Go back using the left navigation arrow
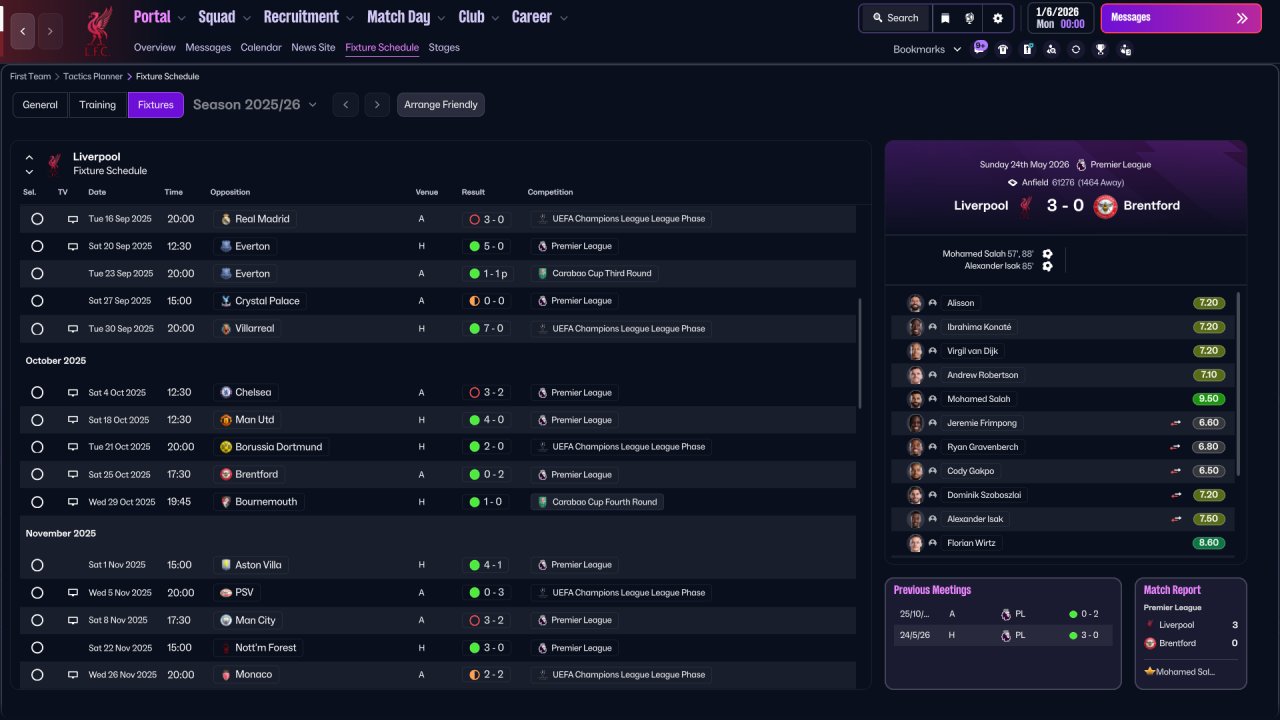Screen dimensions: 1280x720 point(23,31)
